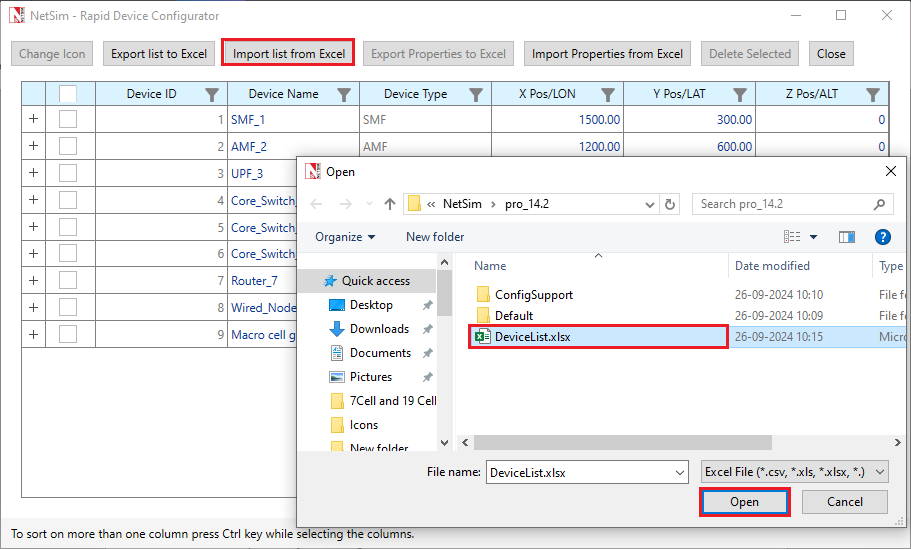Check the box for Router_7 row
The image size is (911, 549).
[x=68, y=281]
